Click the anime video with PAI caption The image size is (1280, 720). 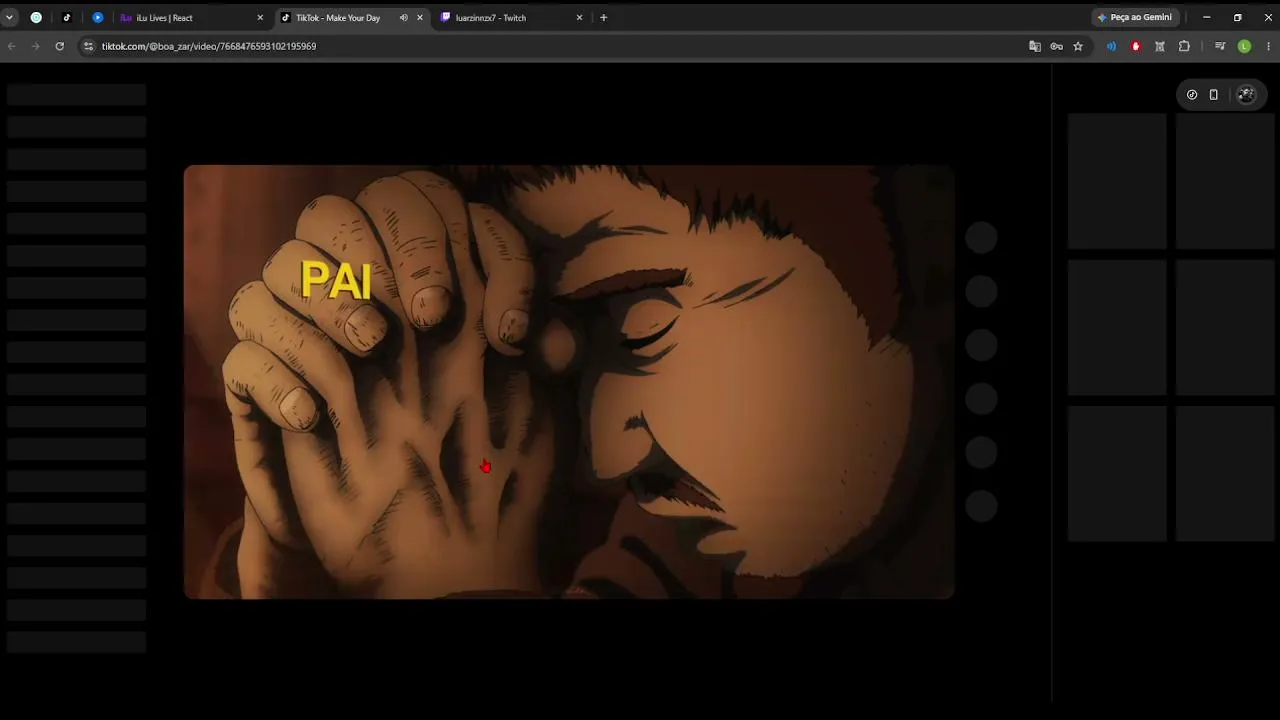click(x=569, y=382)
